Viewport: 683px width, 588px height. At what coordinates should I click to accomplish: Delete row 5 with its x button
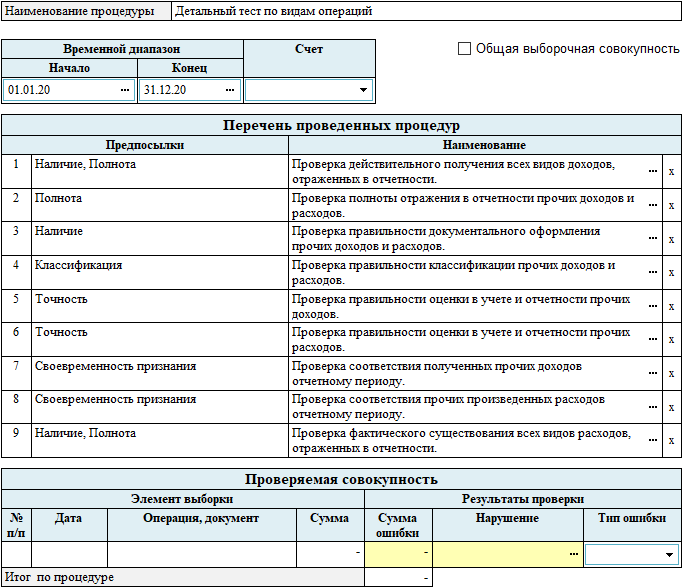coord(672,307)
